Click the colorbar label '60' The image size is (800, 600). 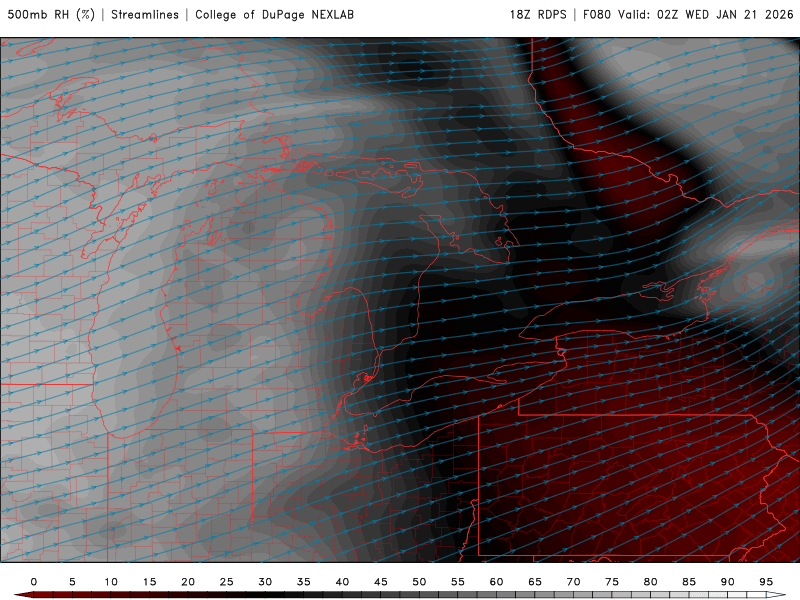tap(496, 582)
